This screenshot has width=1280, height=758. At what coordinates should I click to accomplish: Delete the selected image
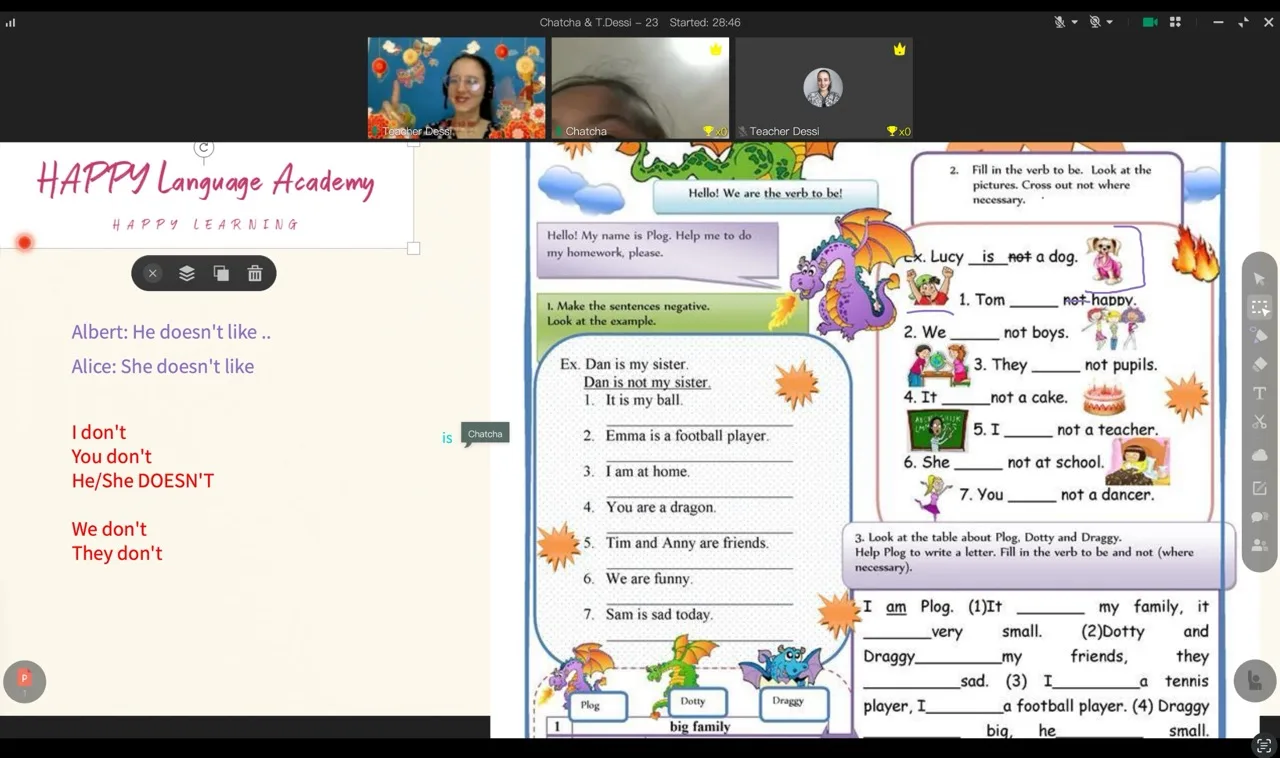(x=255, y=273)
